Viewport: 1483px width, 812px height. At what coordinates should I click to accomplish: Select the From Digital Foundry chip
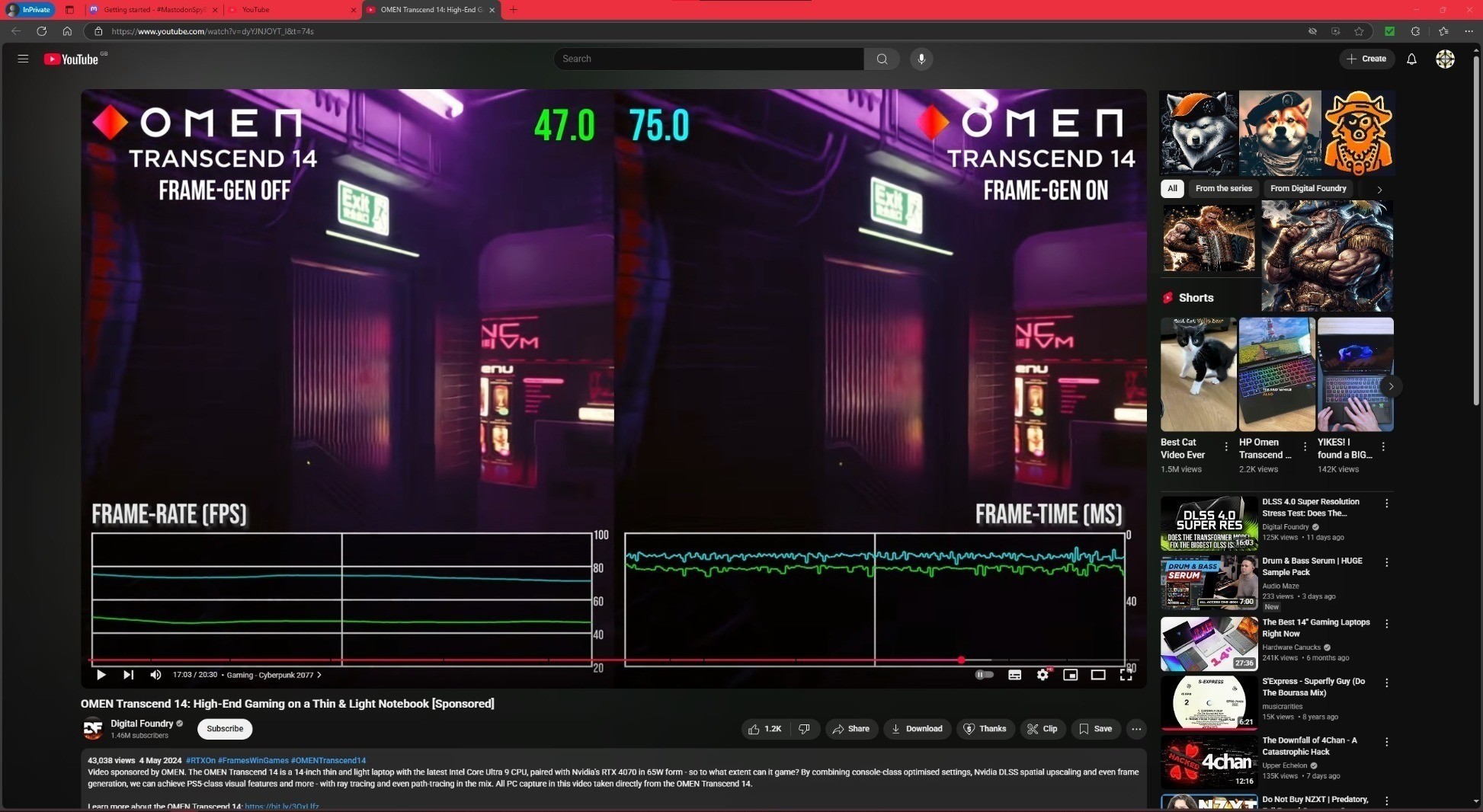tap(1308, 188)
